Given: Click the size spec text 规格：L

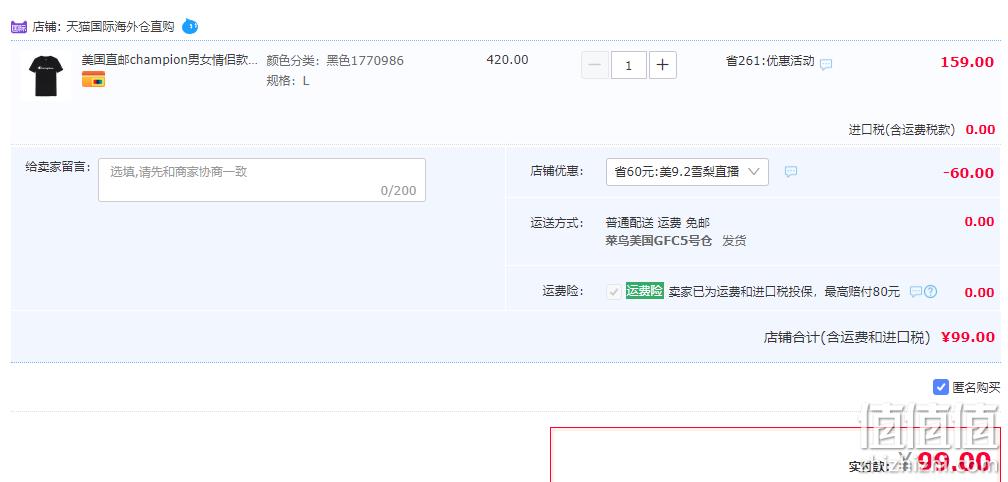Looking at the screenshot, I should click(288, 81).
